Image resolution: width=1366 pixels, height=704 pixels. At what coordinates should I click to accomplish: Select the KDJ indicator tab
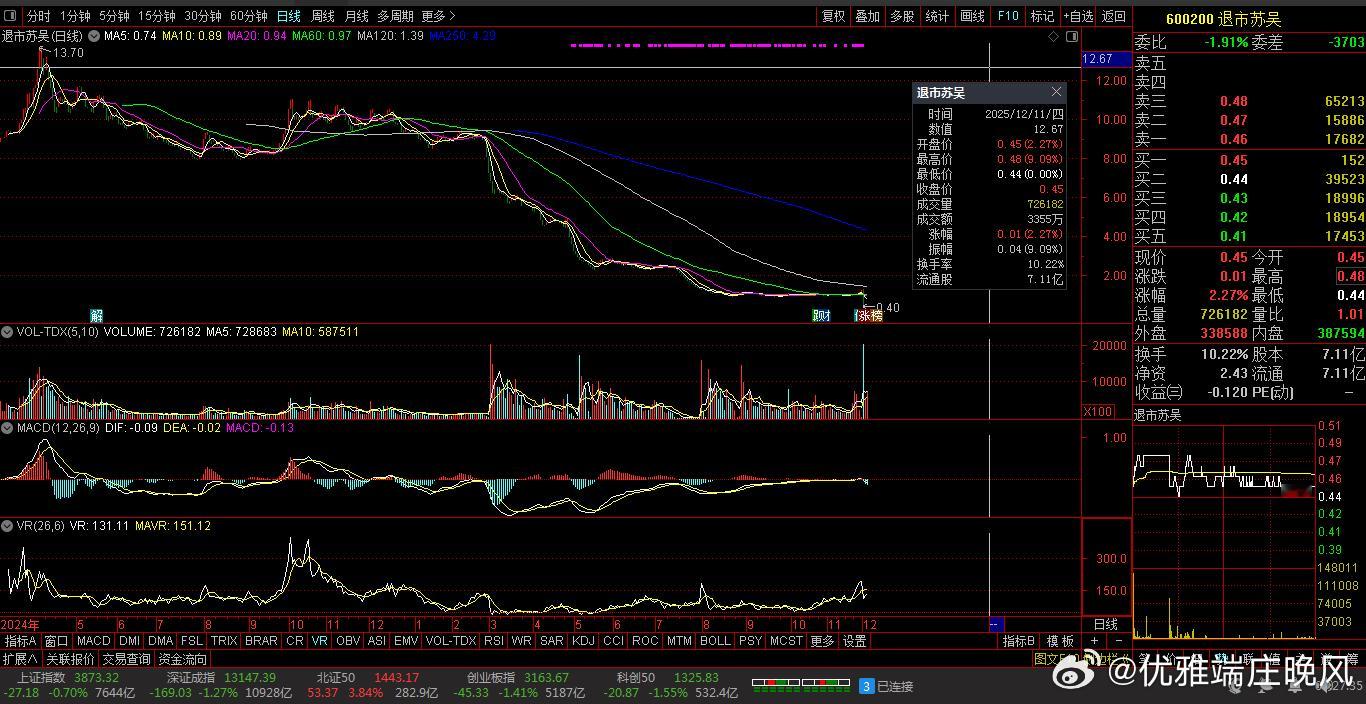coord(583,641)
